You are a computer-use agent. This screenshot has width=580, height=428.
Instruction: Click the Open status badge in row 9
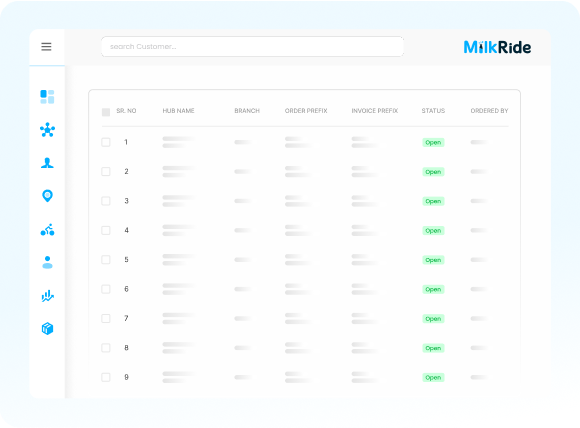(433, 378)
